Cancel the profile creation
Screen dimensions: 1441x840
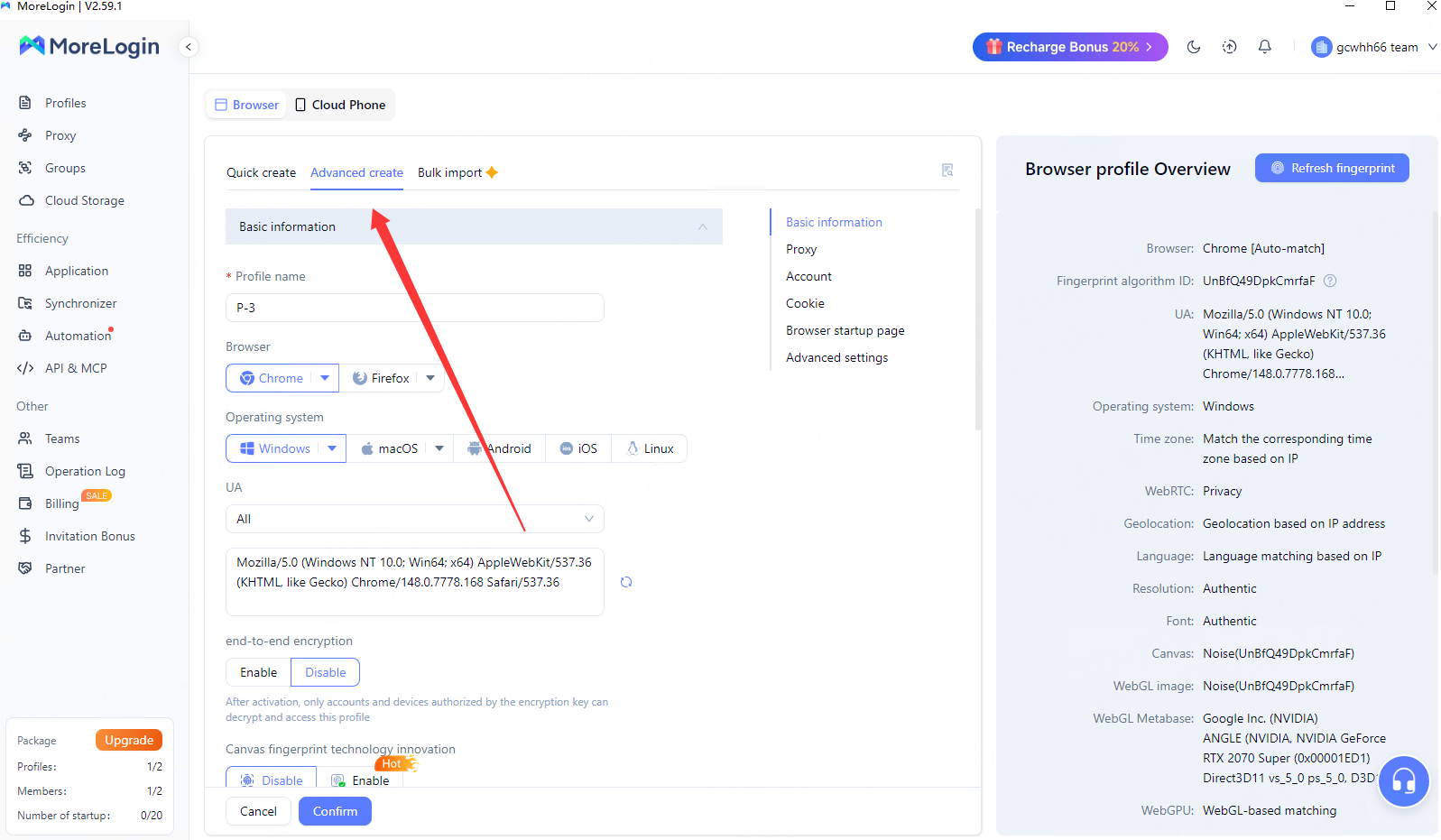tap(258, 811)
